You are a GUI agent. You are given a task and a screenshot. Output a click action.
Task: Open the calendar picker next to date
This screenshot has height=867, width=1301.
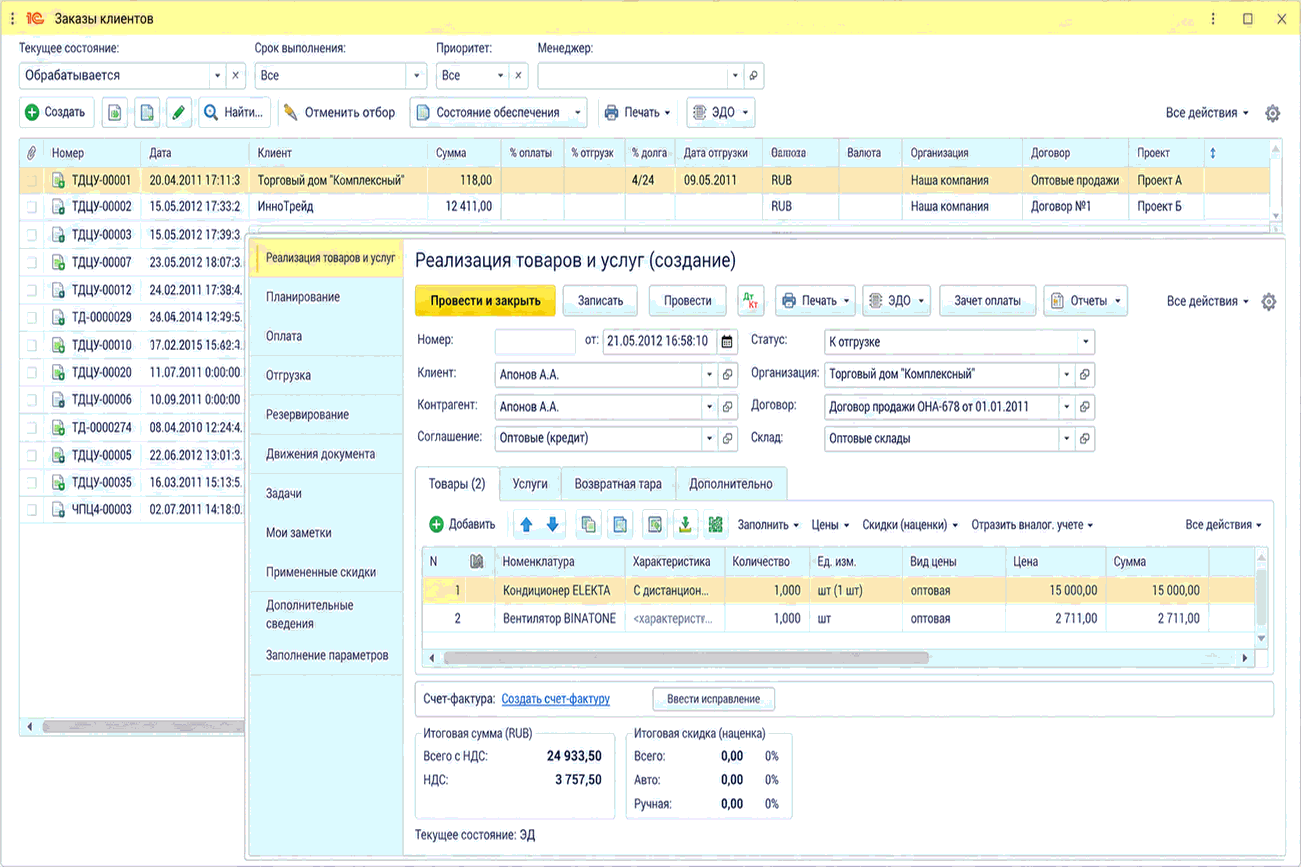point(727,342)
